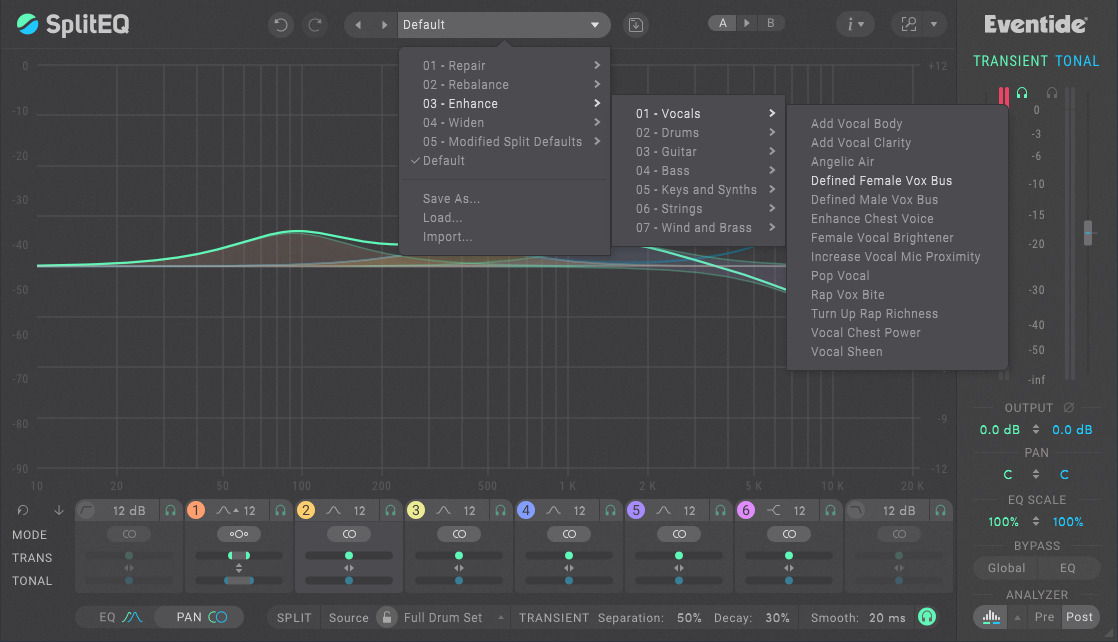Click the Separation 50% value
Image resolution: width=1118 pixels, height=642 pixels.
coord(689,618)
